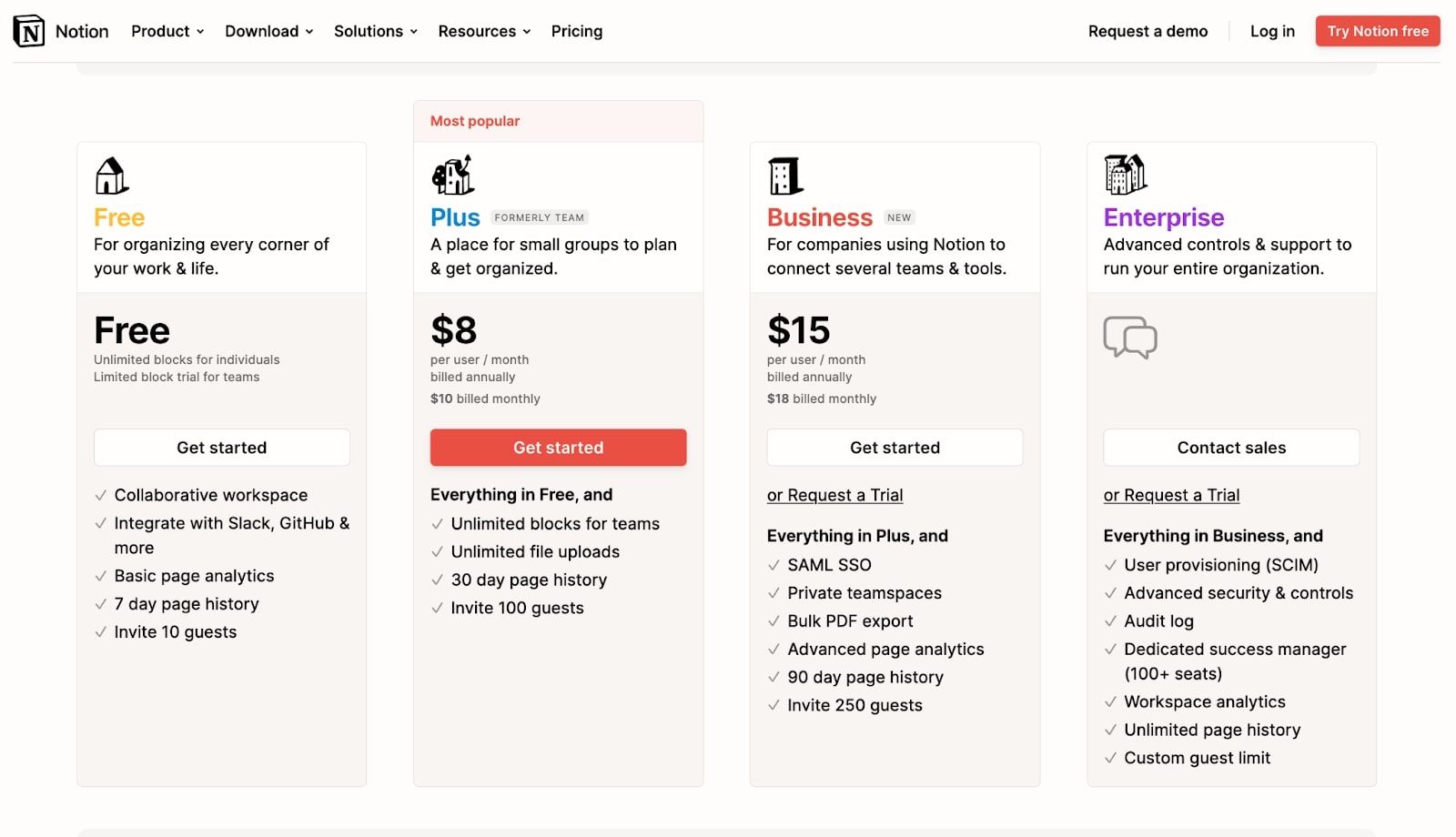The width and height of the screenshot is (1456, 837).
Task: Expand the Product dropdown menu
Action: tap(167, 31)
